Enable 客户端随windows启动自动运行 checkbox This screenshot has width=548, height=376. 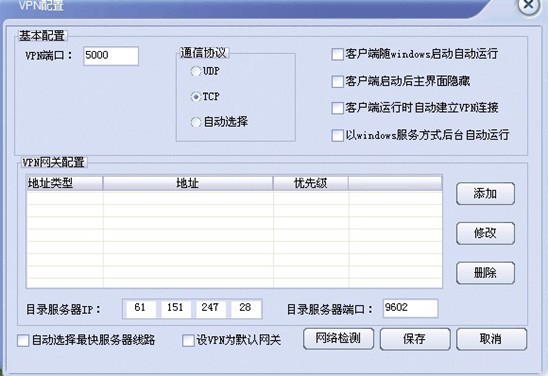pyautogui.click(x=337, y=55)
